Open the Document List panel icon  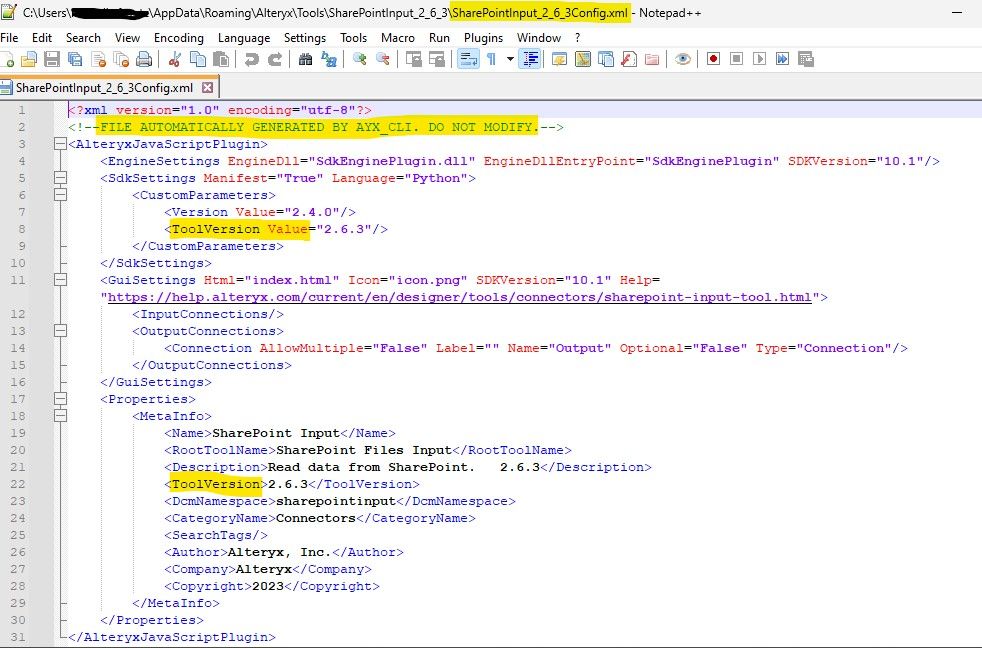[x=606, y=59]
